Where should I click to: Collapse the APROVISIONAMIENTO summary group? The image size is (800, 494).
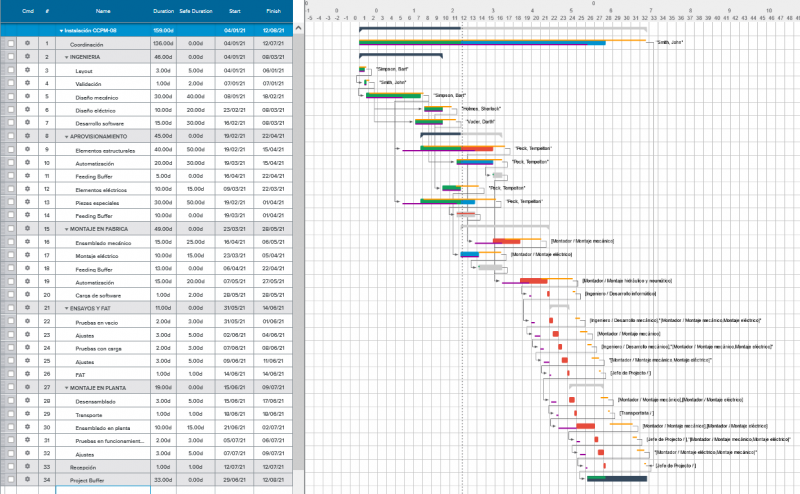67,135
